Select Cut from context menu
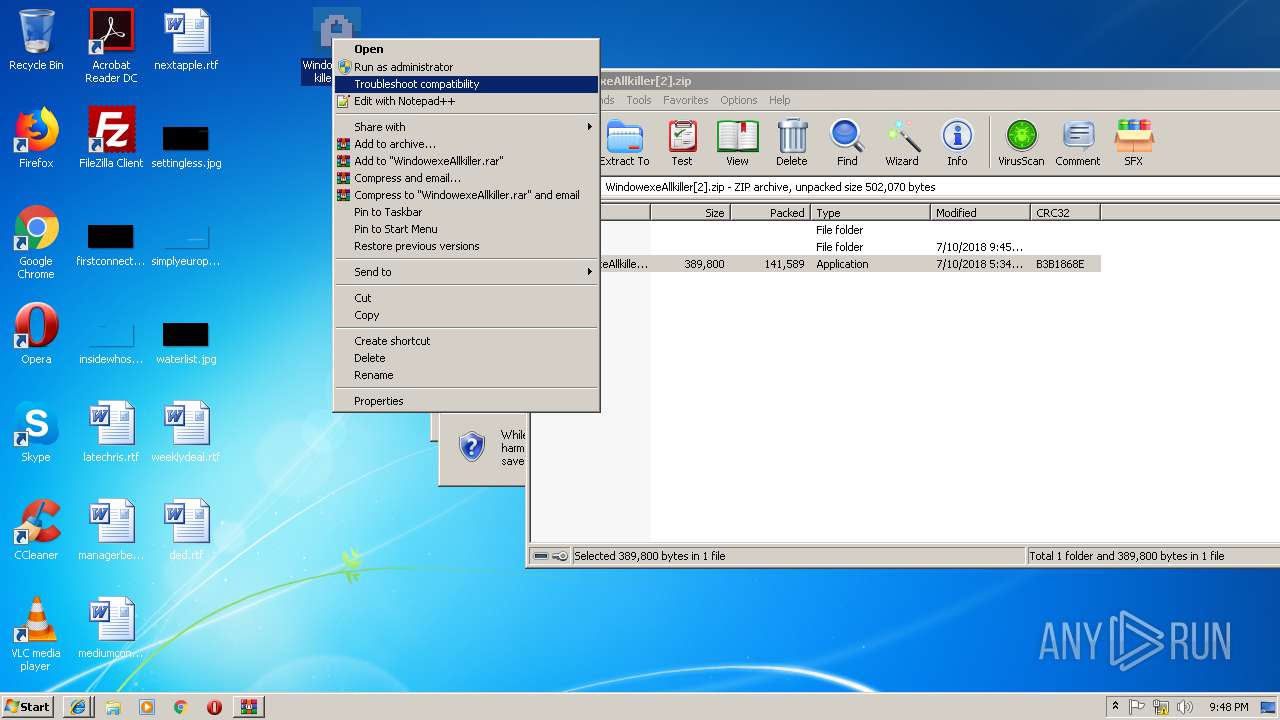The width and height of the screenshot is (1280, 720). tap(466, 298)
